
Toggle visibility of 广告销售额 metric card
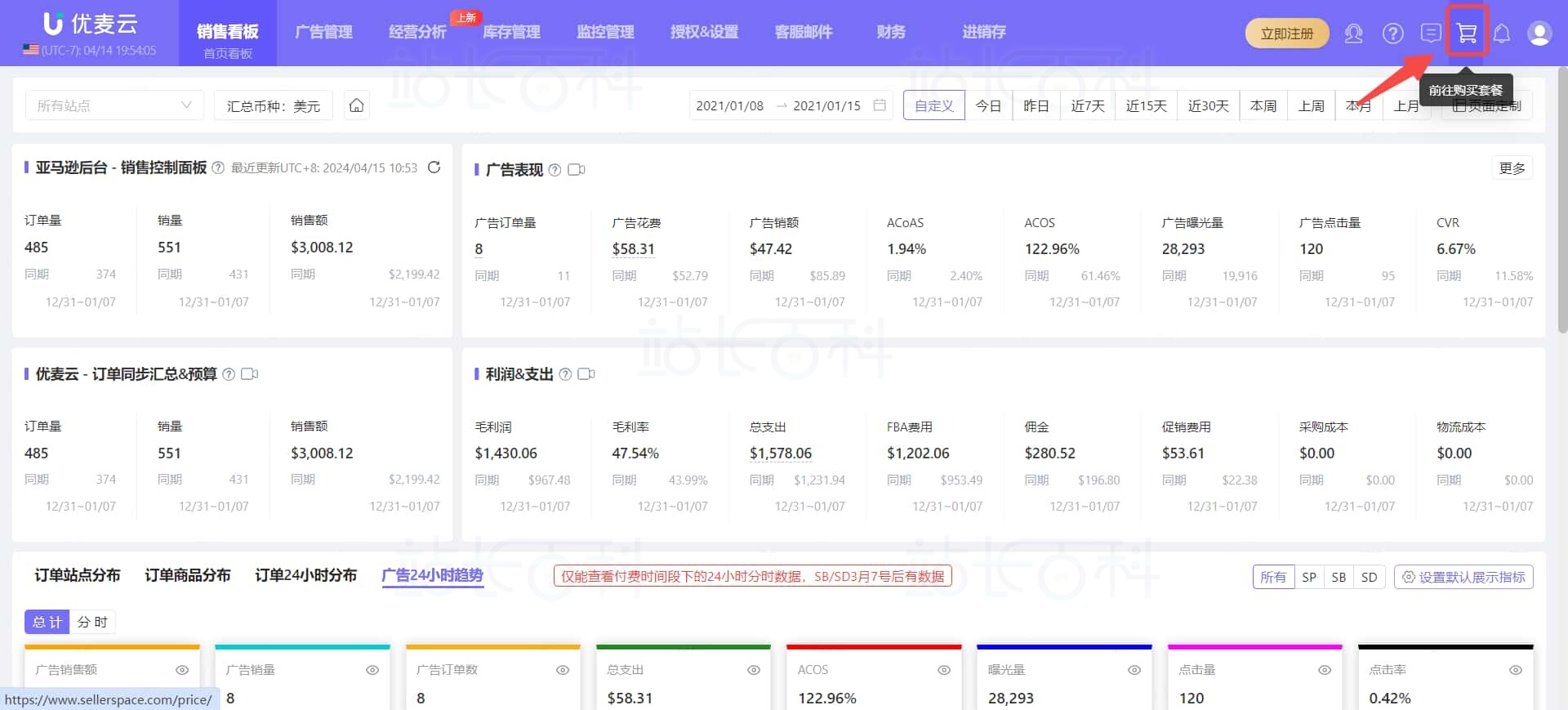[182, 670]
